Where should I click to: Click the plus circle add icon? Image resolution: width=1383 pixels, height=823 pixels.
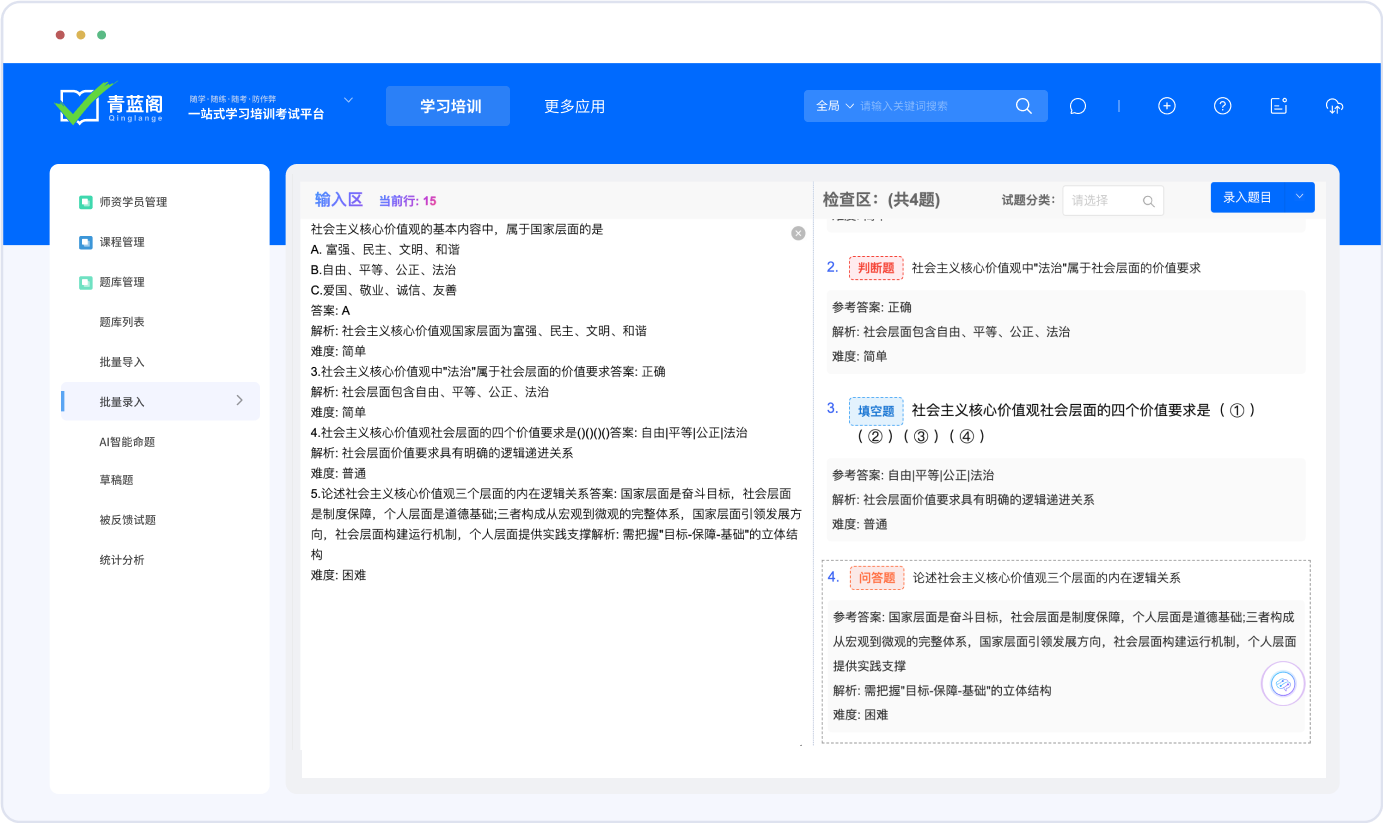tap(1166, 106)
